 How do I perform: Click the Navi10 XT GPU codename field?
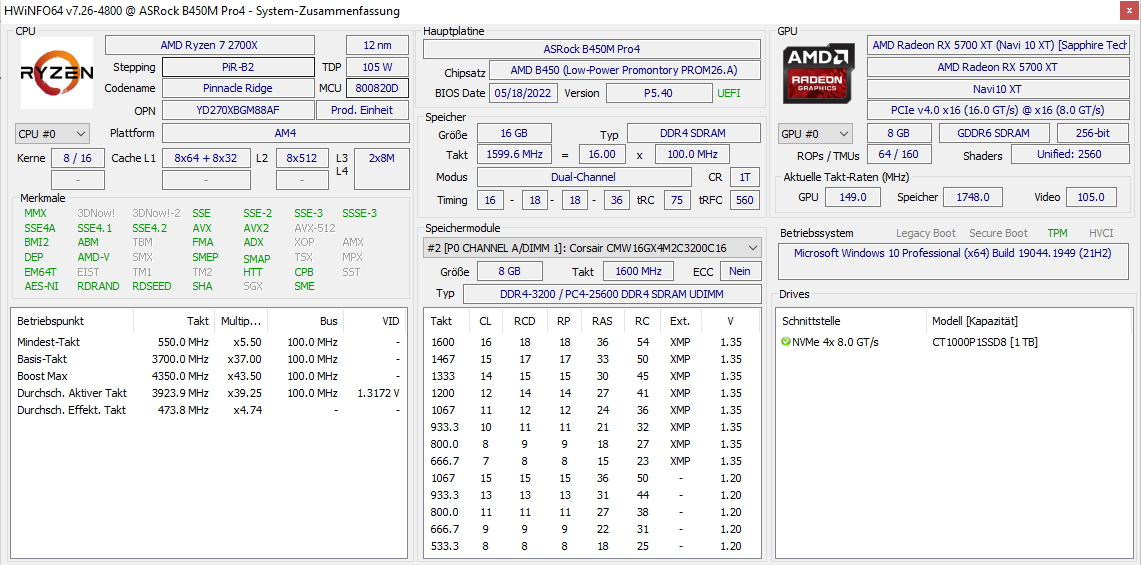(998, 88)
